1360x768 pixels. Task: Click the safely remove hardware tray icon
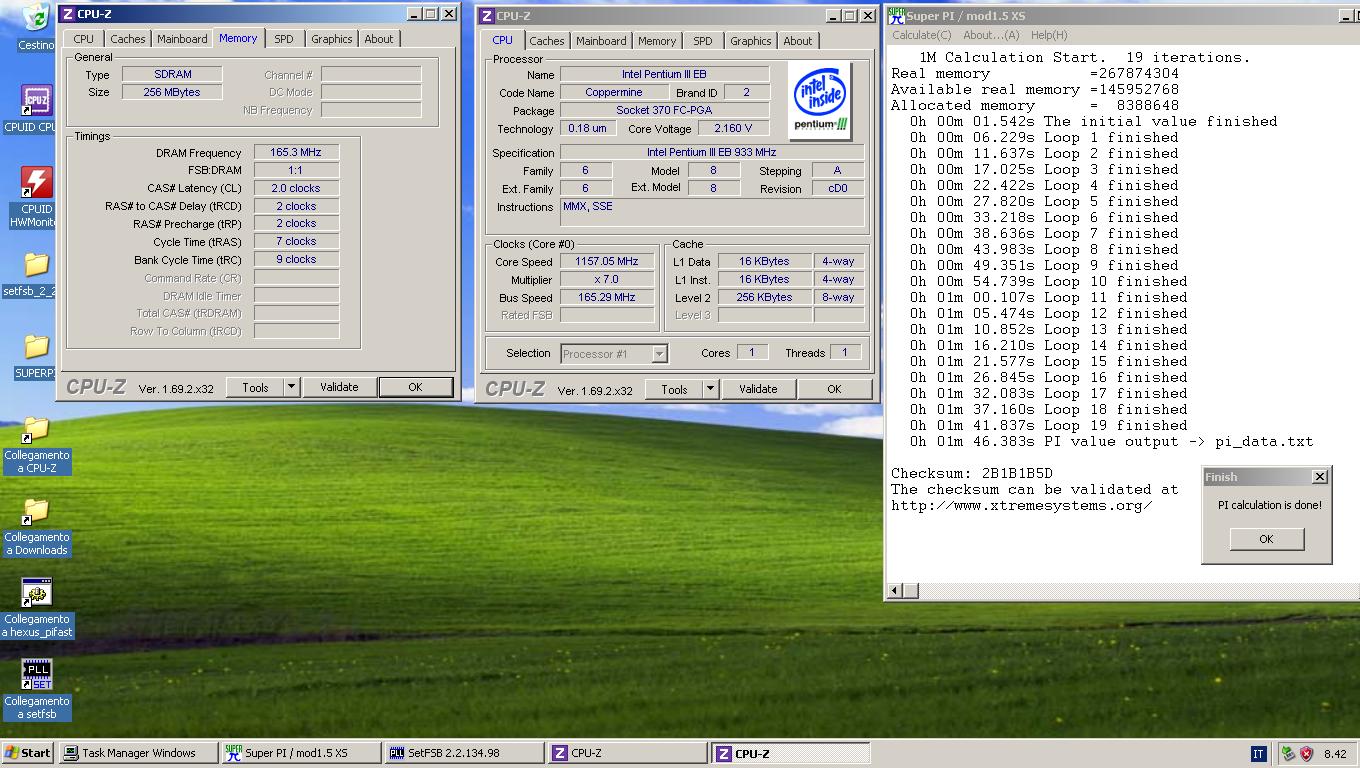[x=1287, y=754]
